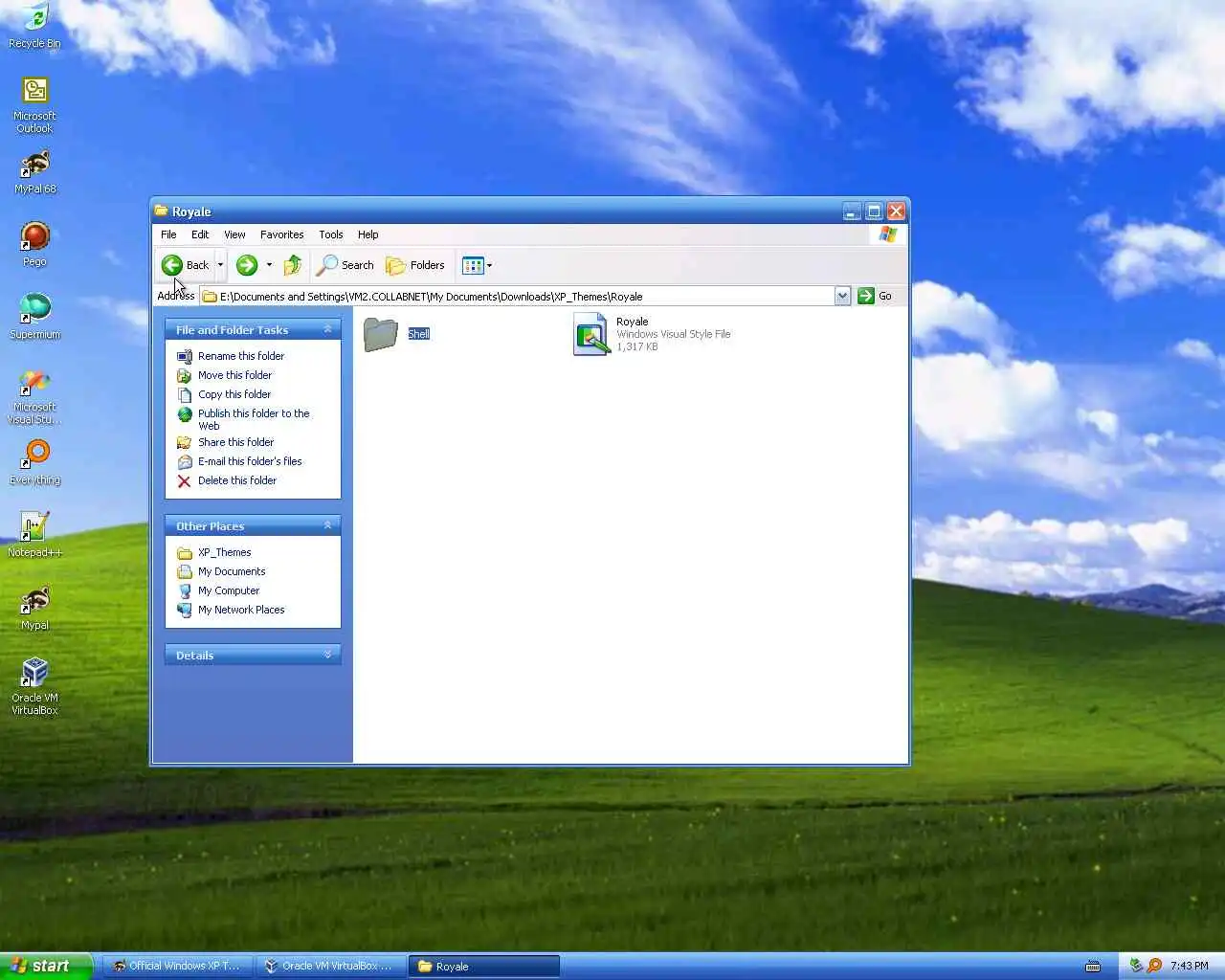Click the Go button beside address bar
This screenshot has height=980, width=1225.
coord(875,296)
